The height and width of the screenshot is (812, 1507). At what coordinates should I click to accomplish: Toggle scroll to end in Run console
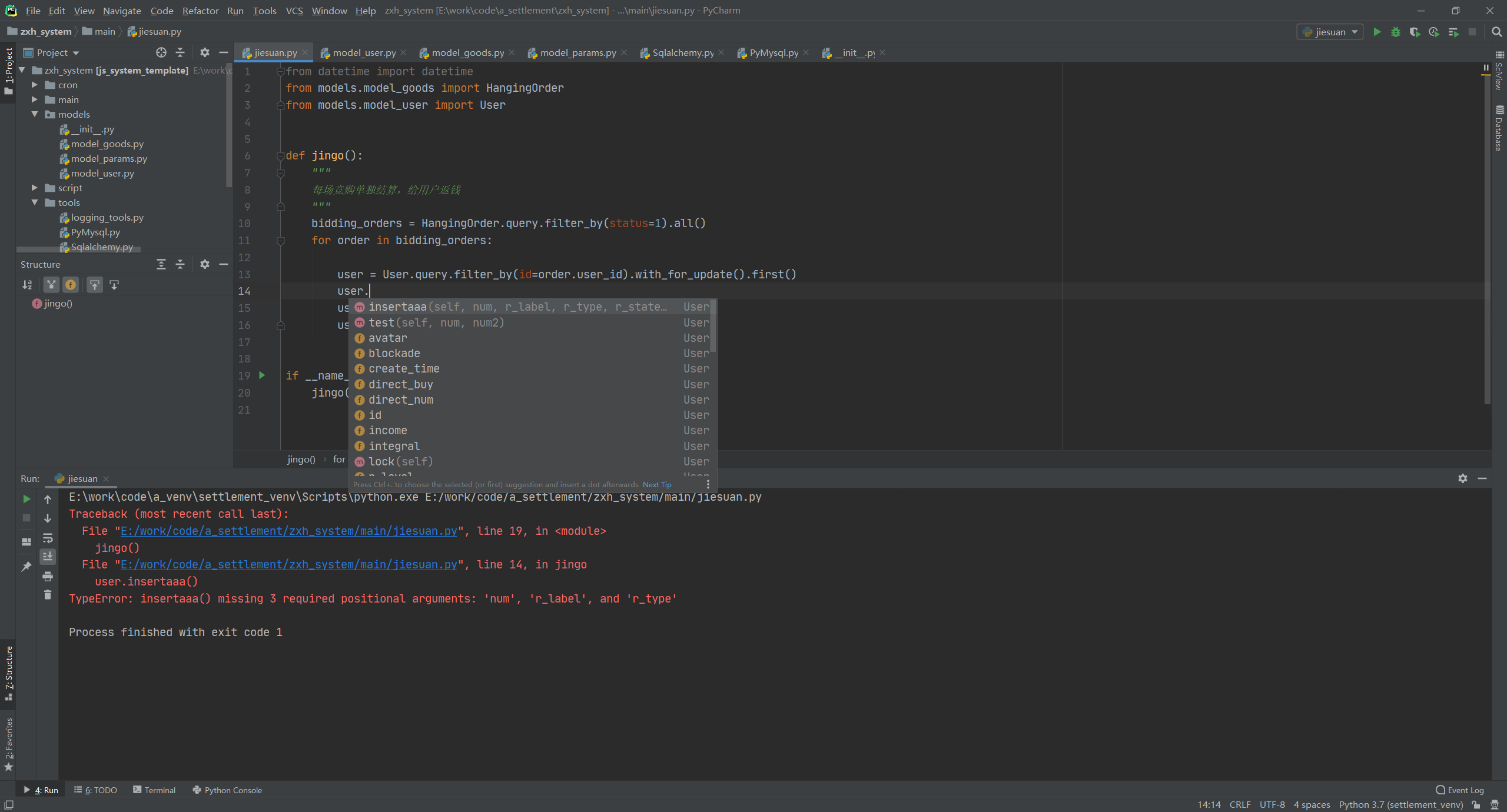pos(48,557)
